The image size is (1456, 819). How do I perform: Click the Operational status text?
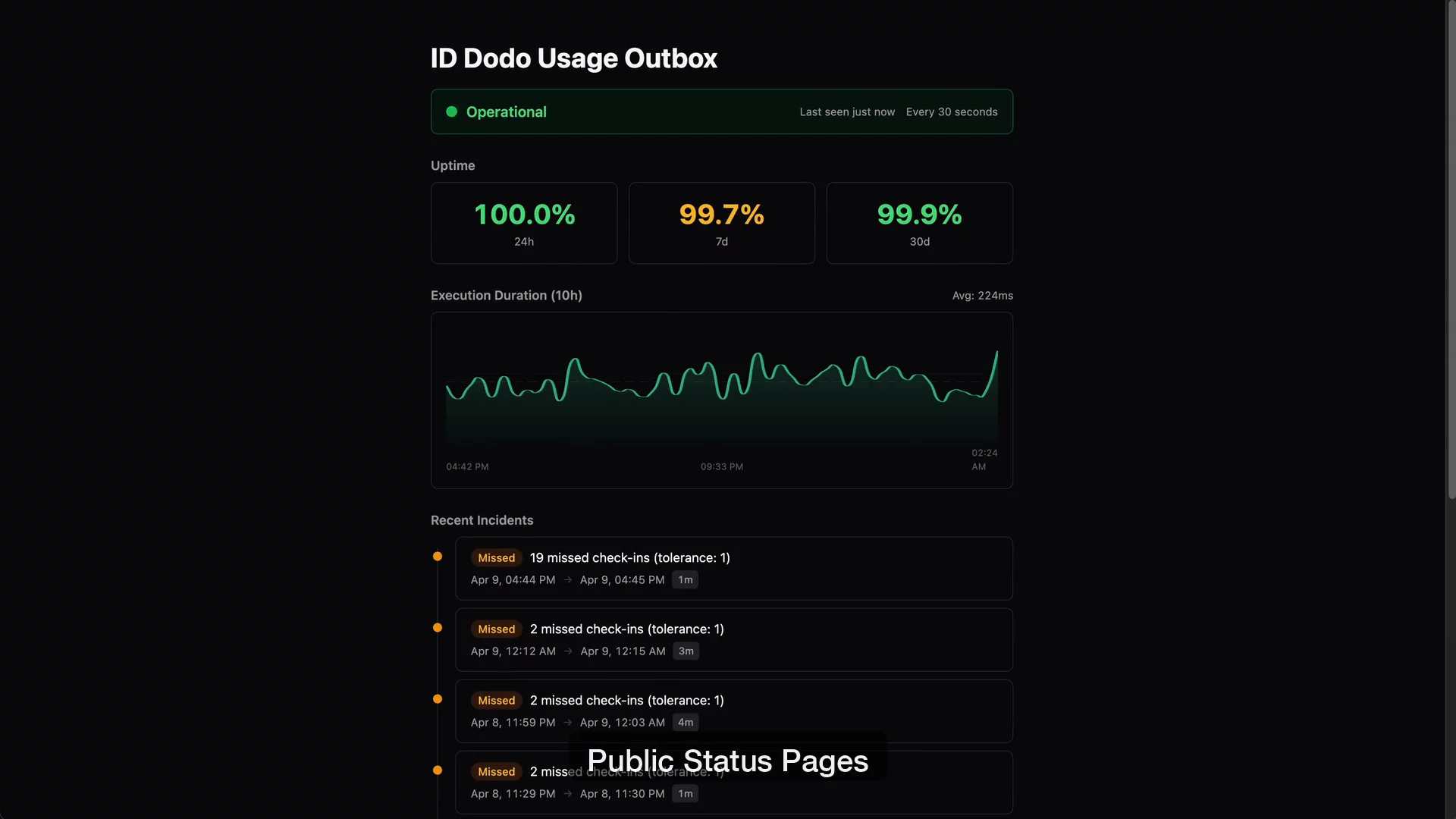point(507,112)
